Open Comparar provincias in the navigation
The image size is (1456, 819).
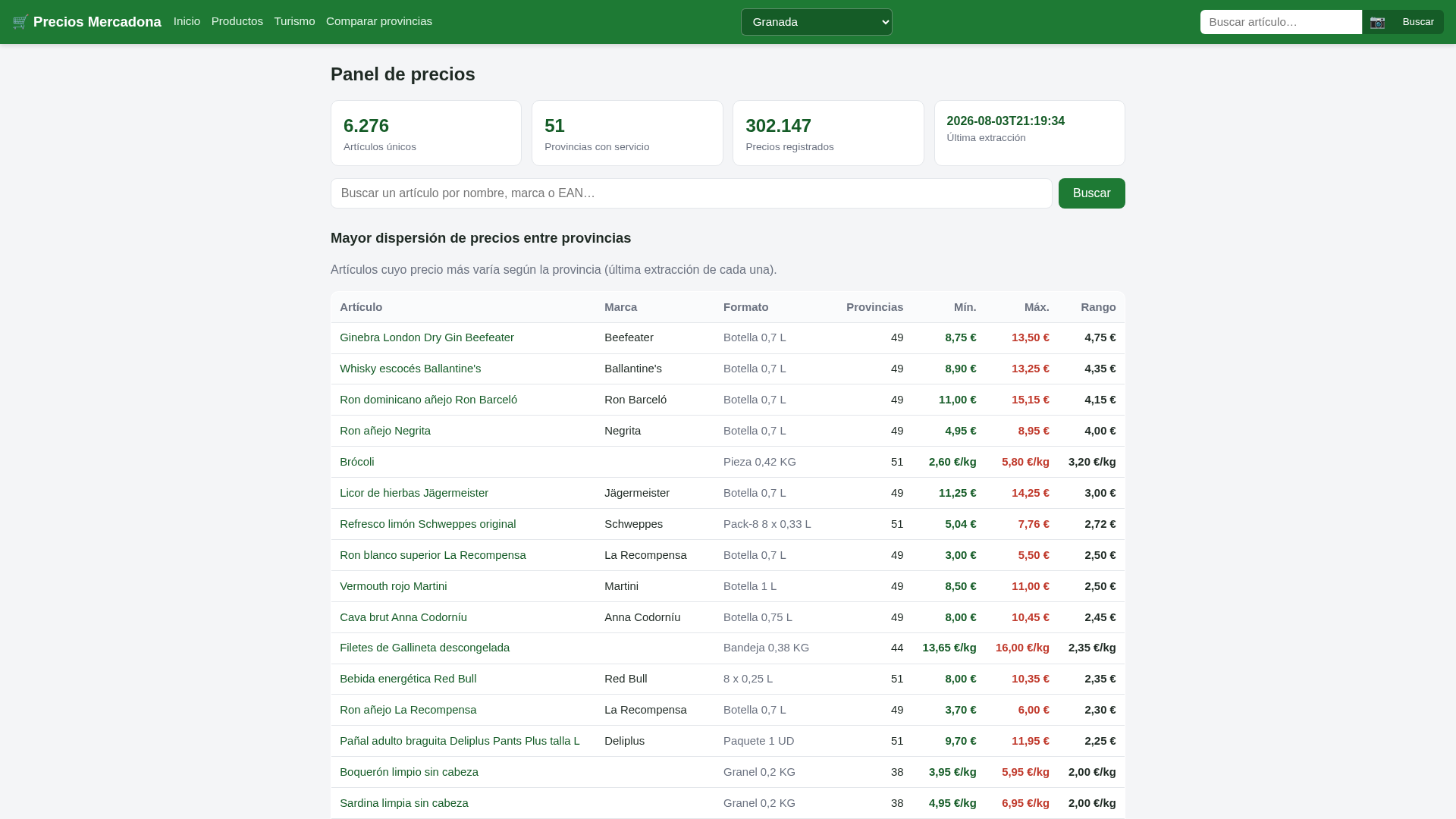(379, 21)
